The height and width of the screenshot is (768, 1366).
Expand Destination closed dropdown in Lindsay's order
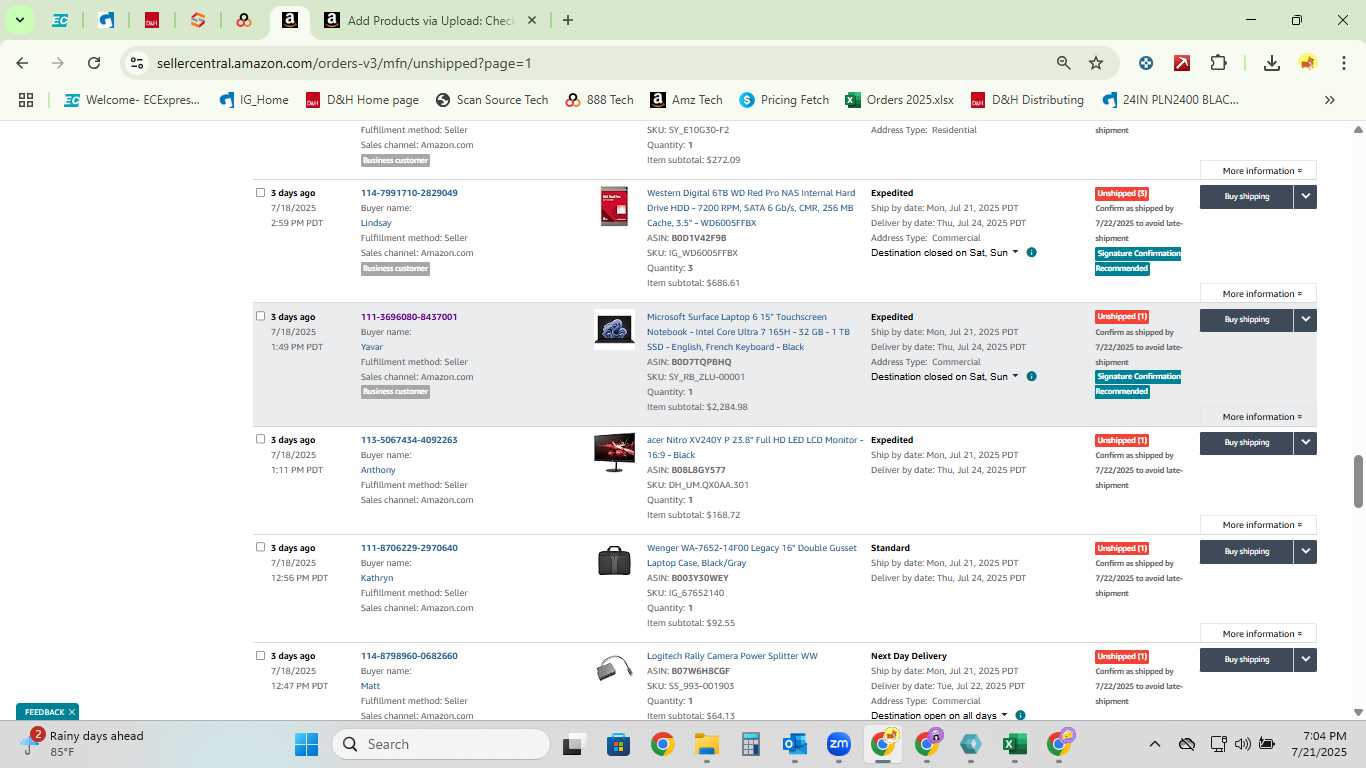pos(944,253)
